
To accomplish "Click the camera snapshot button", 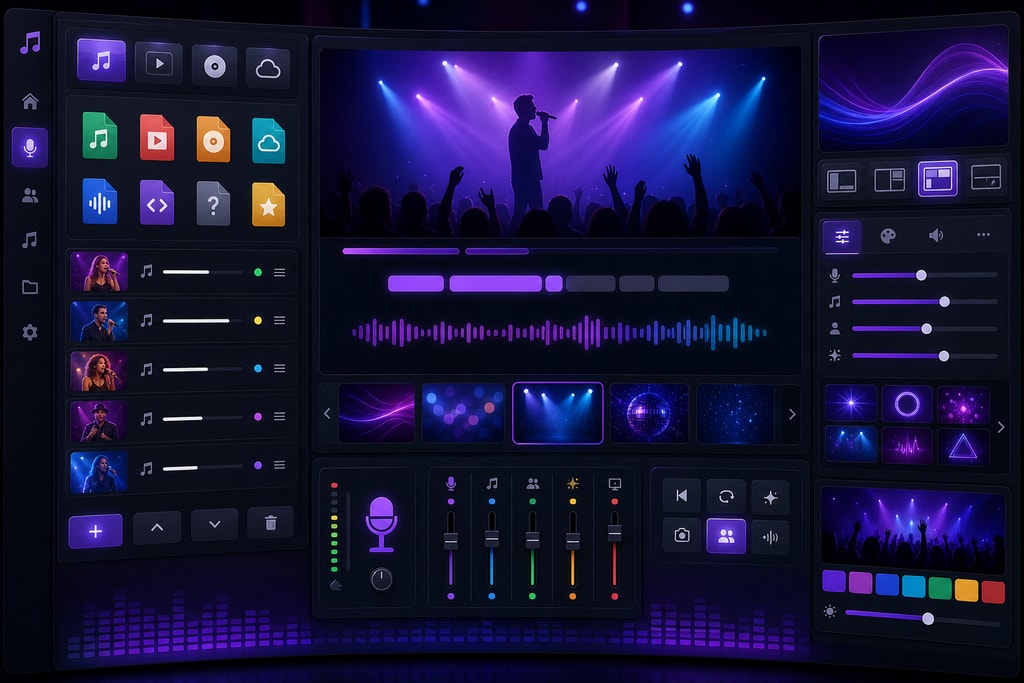I will (x=682, y=535).
